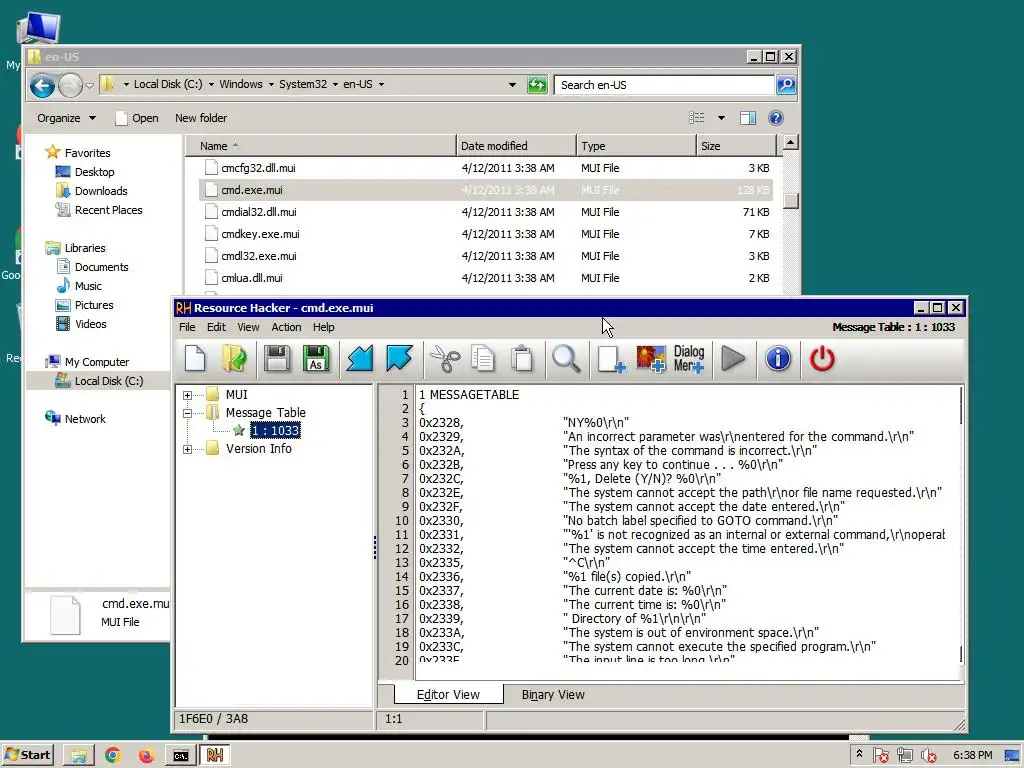1024x768 pixels.
Task: Click Documents under Libraries sidebar
Action: click(101, 267)
